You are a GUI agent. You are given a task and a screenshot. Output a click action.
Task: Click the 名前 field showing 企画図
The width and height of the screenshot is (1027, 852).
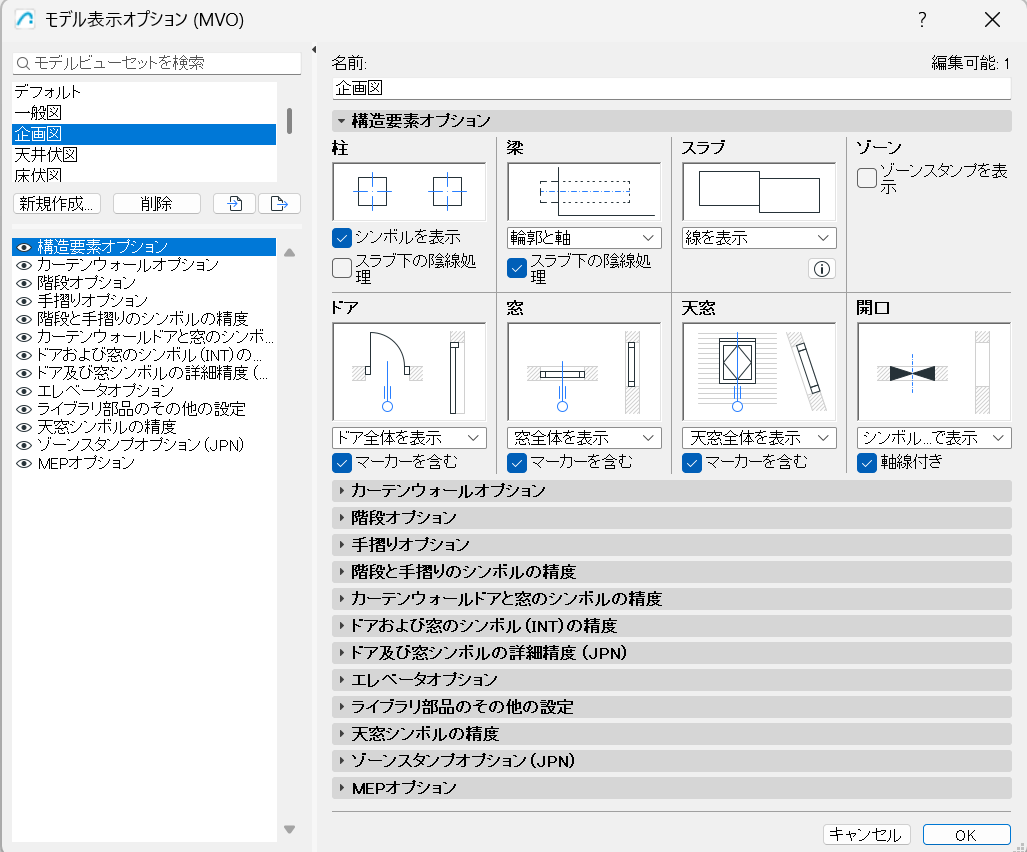(x=670, y=88)
